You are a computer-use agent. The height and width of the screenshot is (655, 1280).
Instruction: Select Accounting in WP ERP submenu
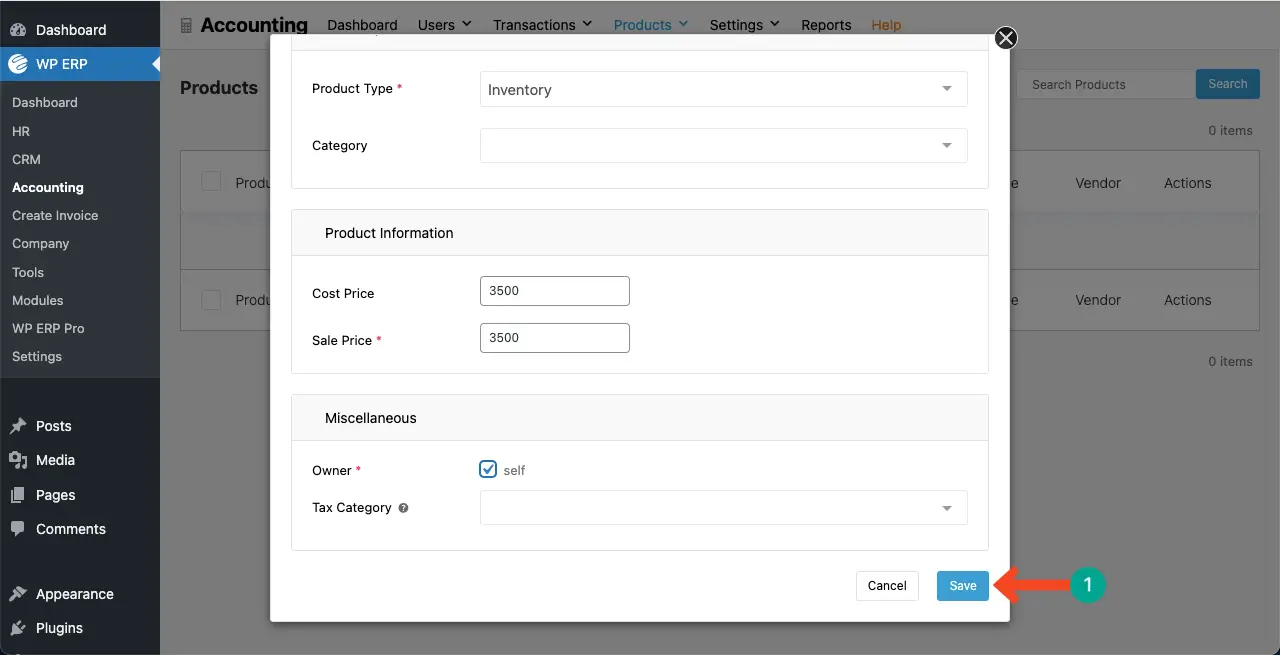pyautogui.click(x=48, y=187)
